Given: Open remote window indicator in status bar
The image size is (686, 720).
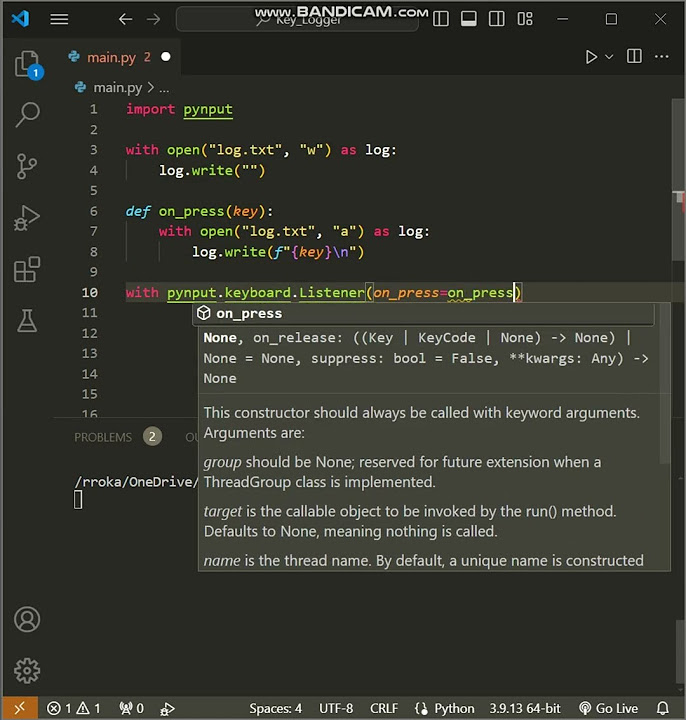Looking at the screenshot, I should click(20, 708).
